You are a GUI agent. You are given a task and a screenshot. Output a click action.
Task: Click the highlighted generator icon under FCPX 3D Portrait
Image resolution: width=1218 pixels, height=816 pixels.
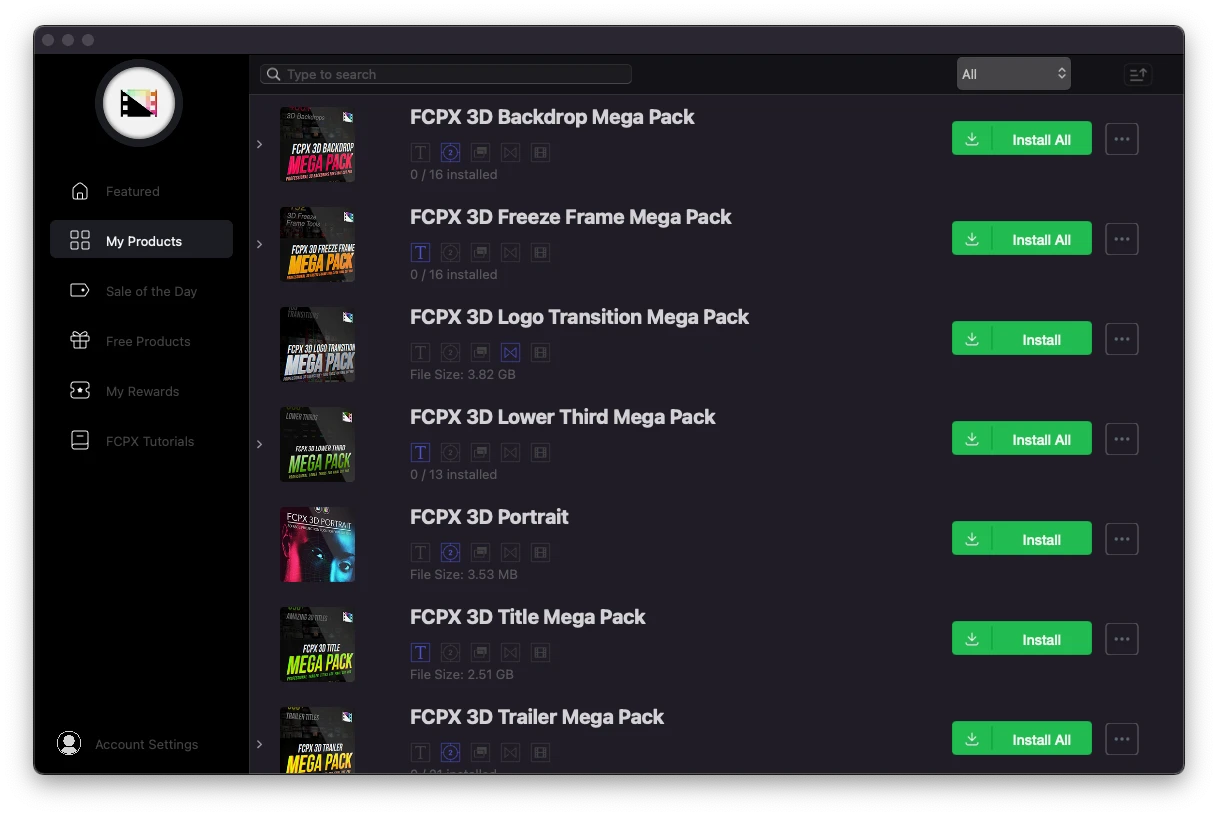click(x=450, y=552)
